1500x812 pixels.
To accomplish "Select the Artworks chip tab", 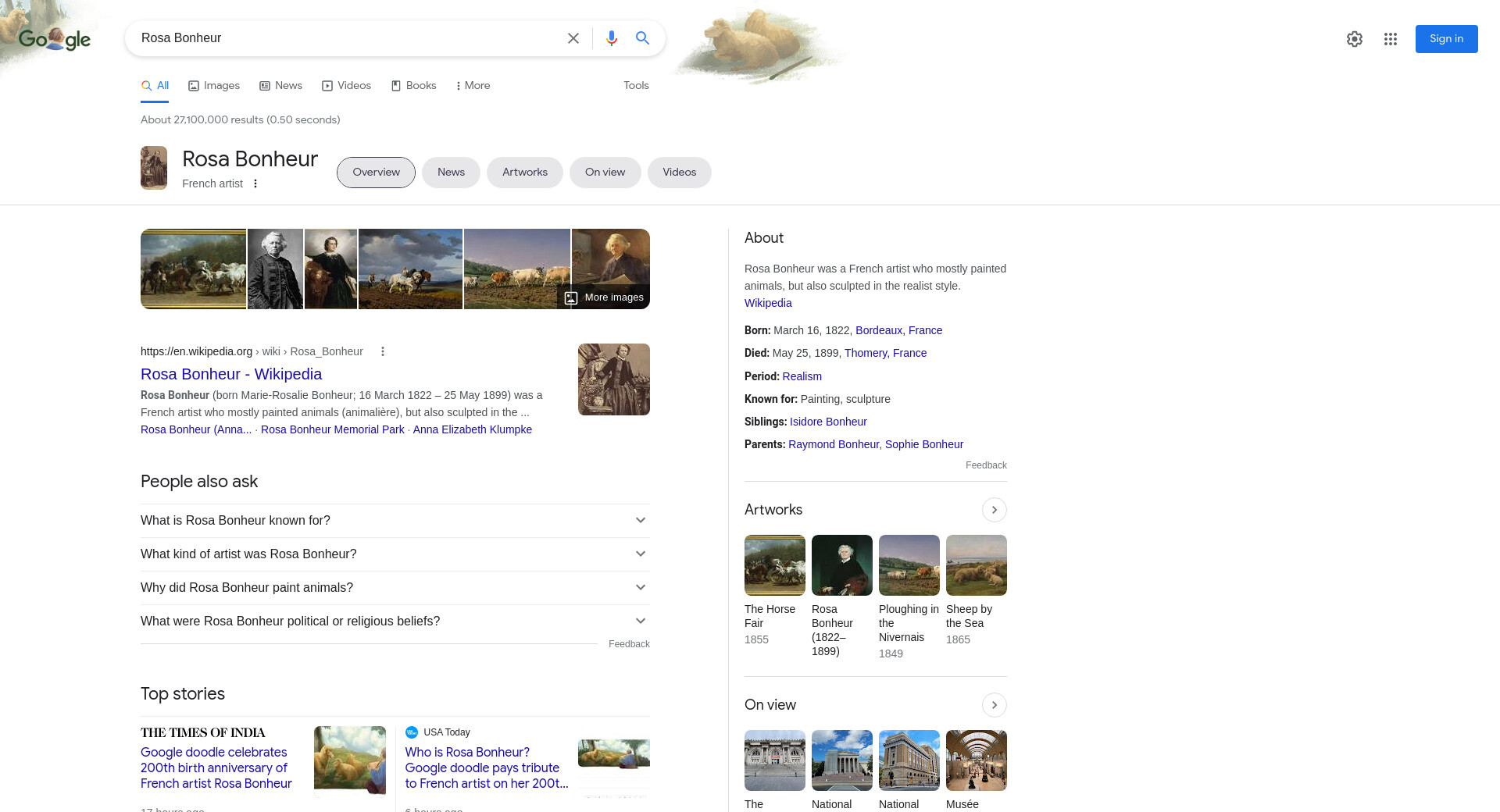I will [524, 173].
